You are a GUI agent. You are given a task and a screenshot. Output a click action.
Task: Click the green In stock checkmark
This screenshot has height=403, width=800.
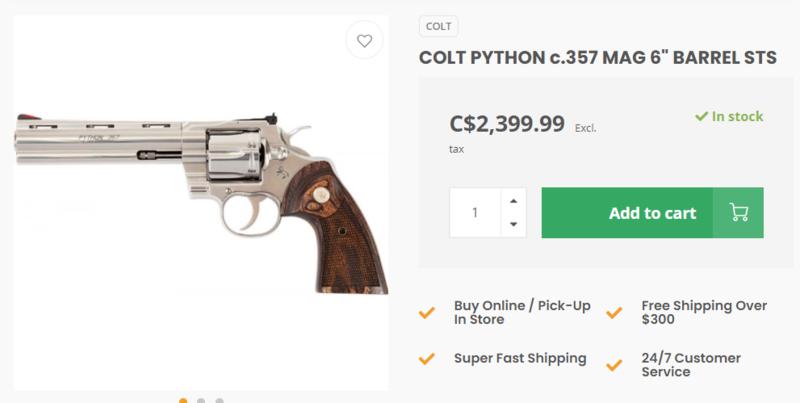(702, 117)
